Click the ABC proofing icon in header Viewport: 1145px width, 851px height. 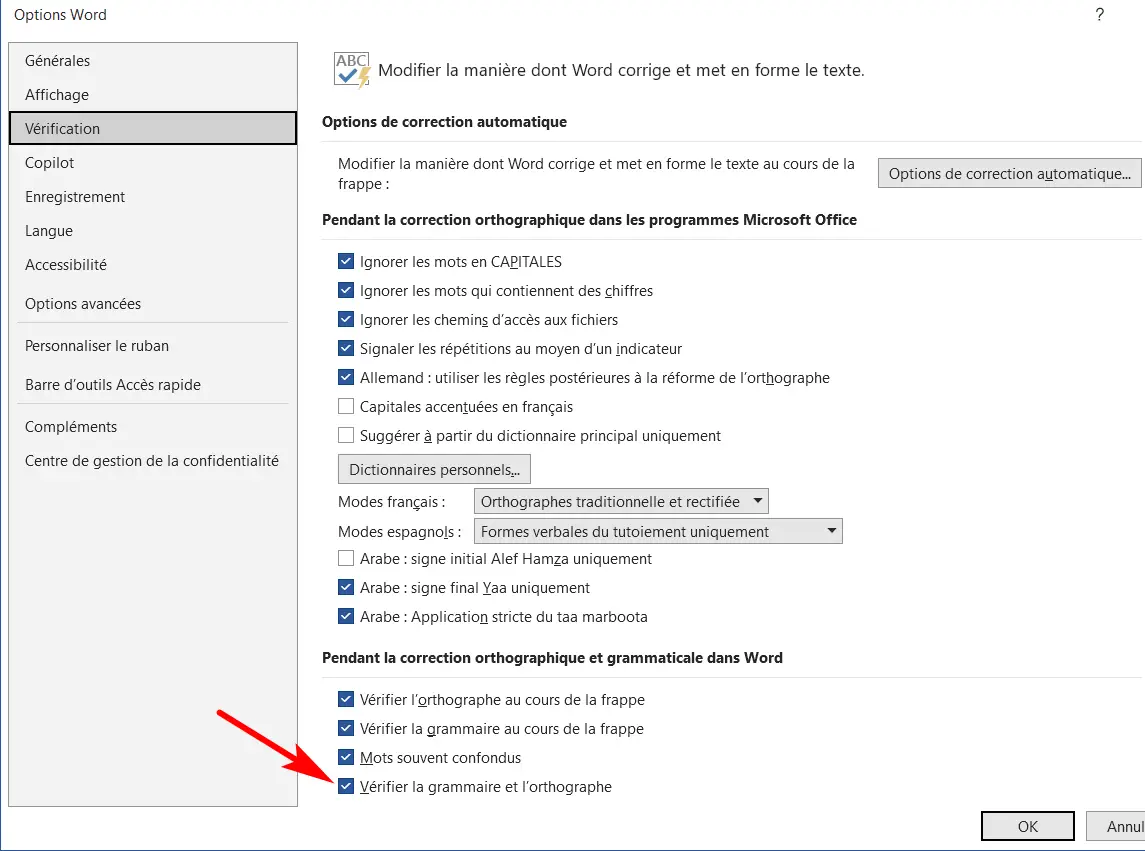[352, 70]
